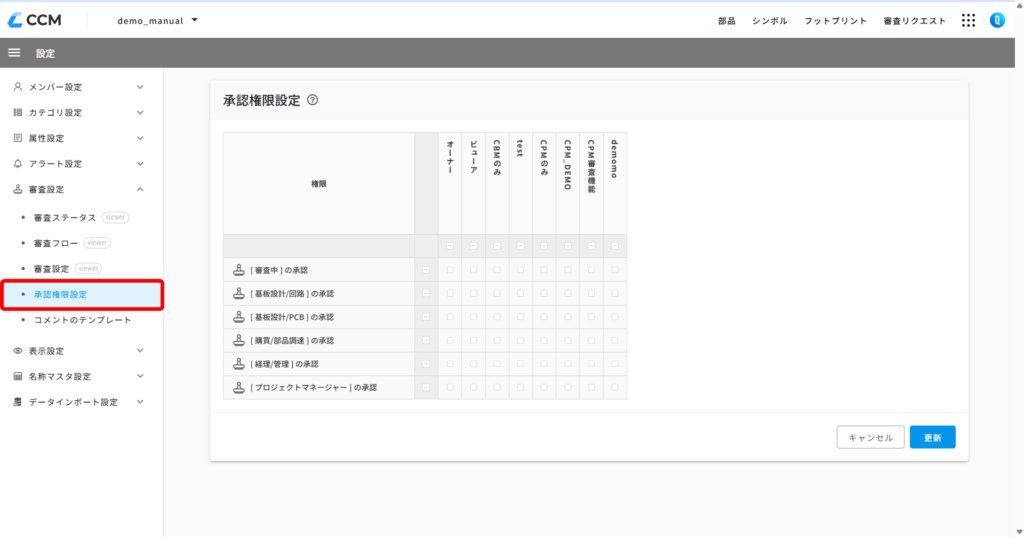Open 部品 in top navigation
Image resolution: width=1024 pixels, height=537 pixels.
point(727,21)
